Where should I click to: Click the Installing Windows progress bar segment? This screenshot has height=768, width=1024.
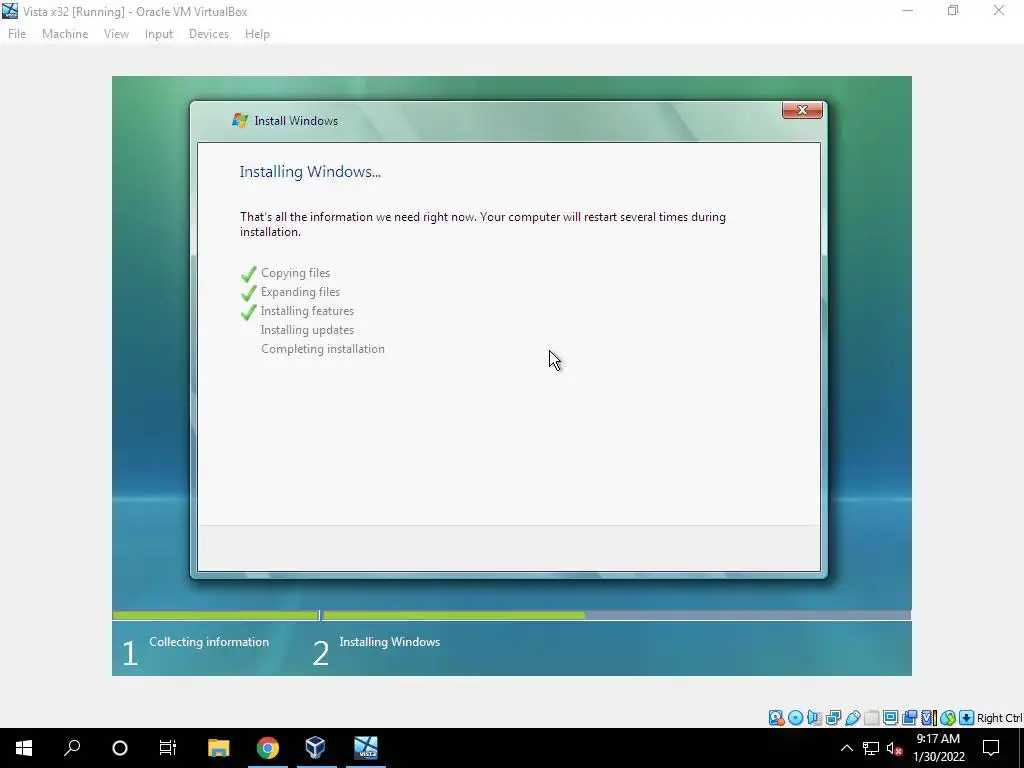[x=616, y=615]
